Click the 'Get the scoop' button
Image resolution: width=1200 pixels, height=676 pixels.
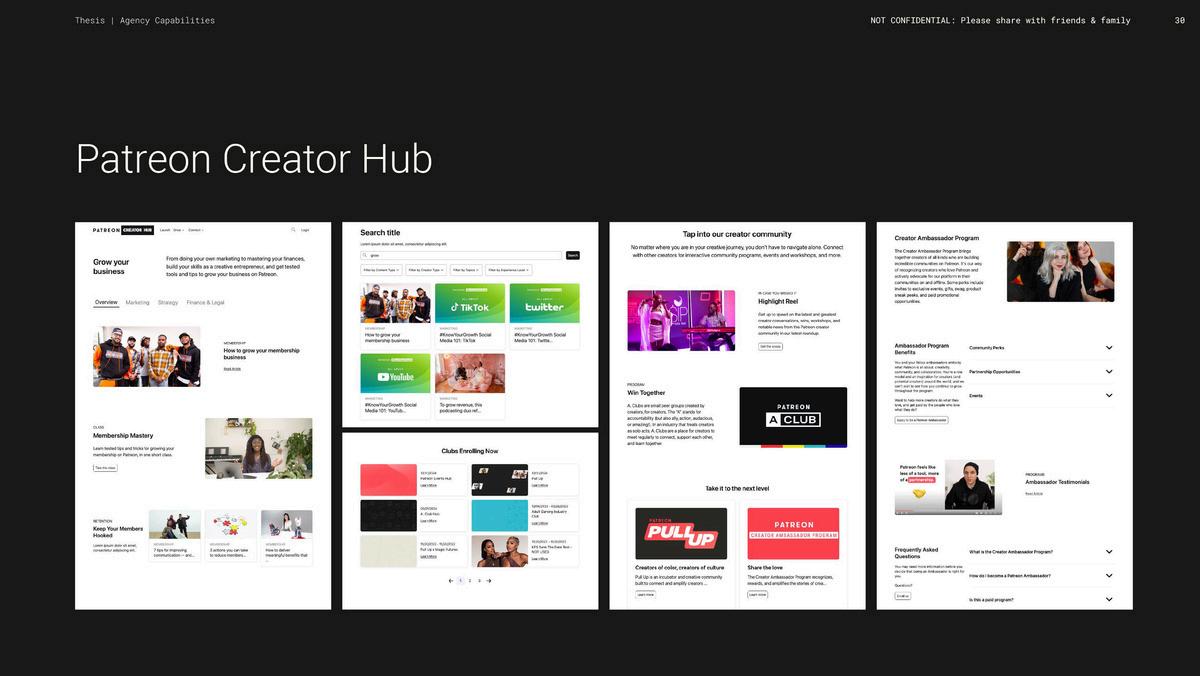tap(770, 346)
